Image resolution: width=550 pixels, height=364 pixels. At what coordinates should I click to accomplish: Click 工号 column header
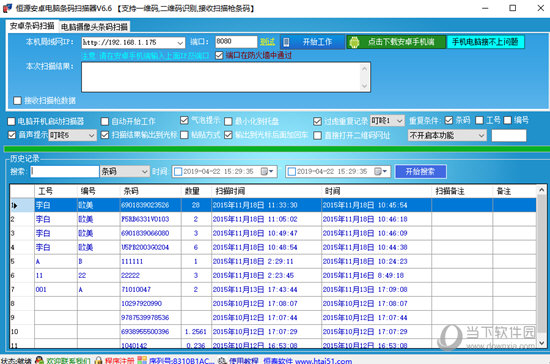coord(56,191)
